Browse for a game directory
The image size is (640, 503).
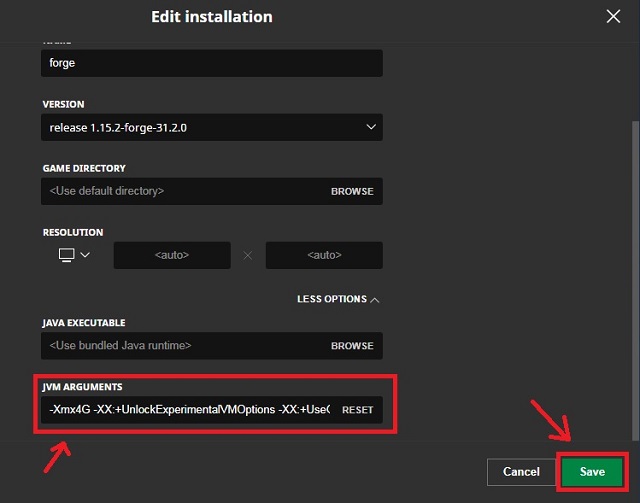click(x=352, y=191)
